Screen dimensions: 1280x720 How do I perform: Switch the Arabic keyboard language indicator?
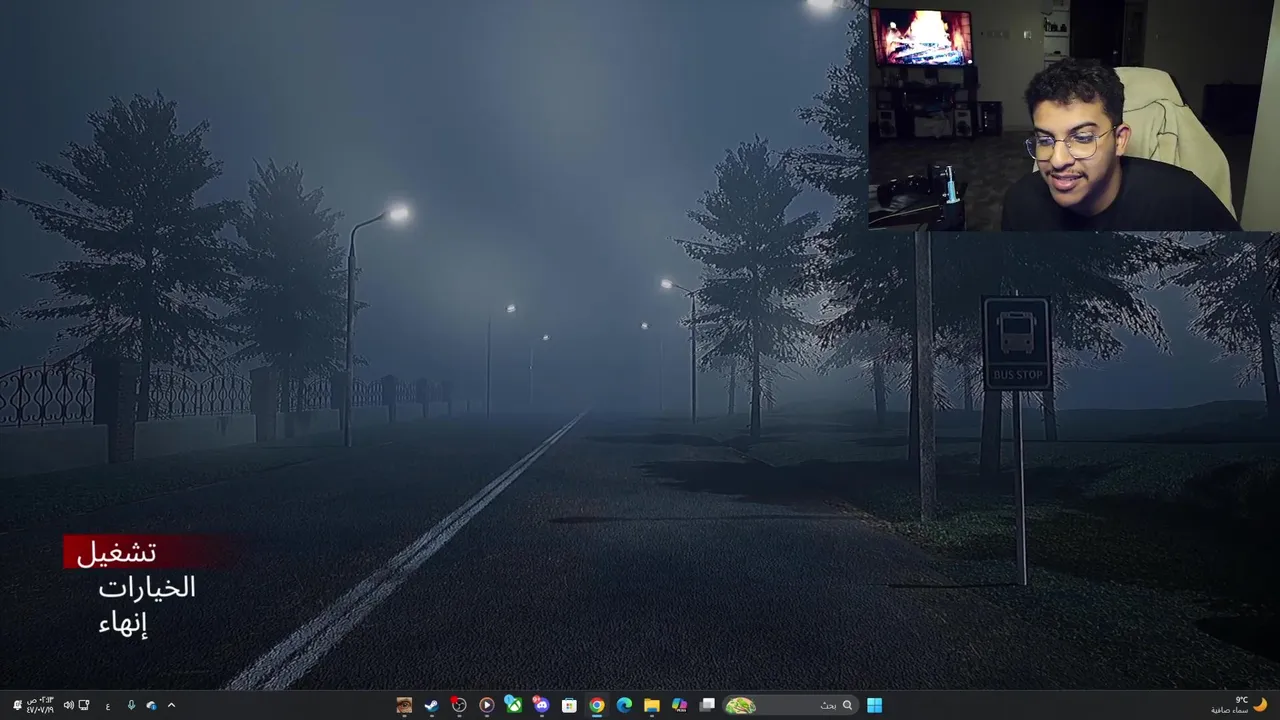(x=108, y=706)
